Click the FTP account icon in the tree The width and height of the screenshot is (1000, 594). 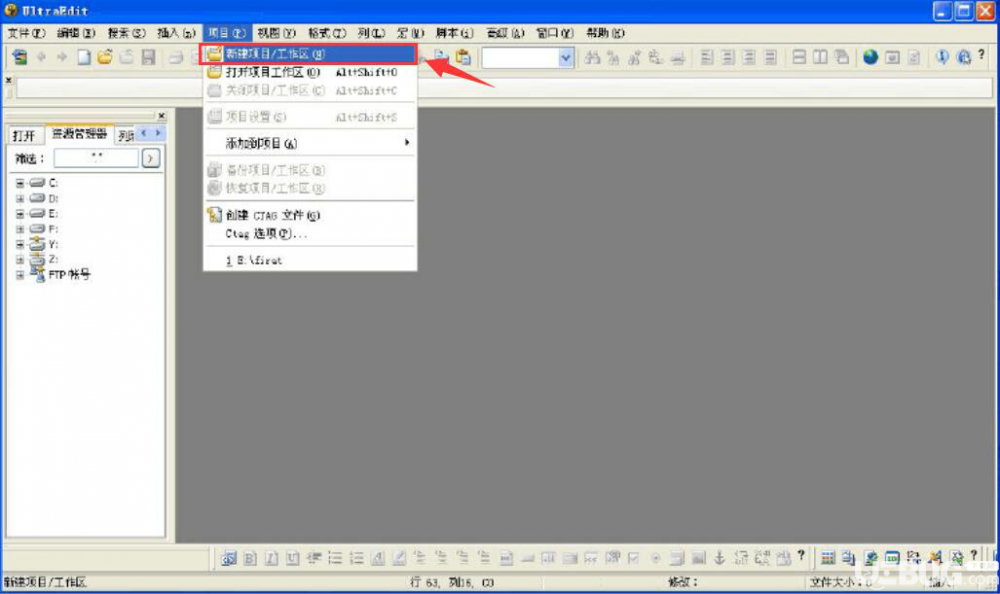click(38, 275)
